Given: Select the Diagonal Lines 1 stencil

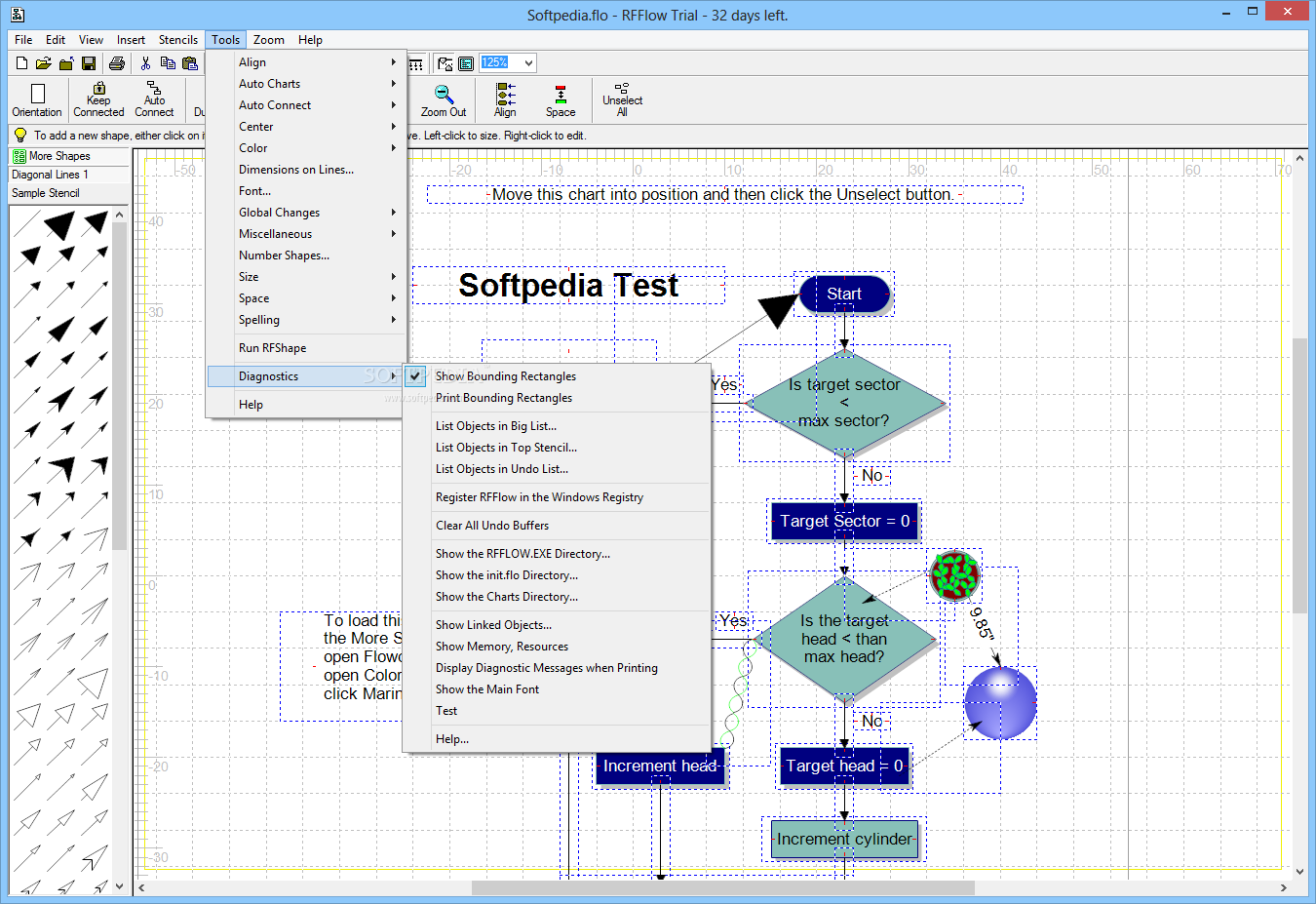Looking at the screenshot, I should pos(69,175).
